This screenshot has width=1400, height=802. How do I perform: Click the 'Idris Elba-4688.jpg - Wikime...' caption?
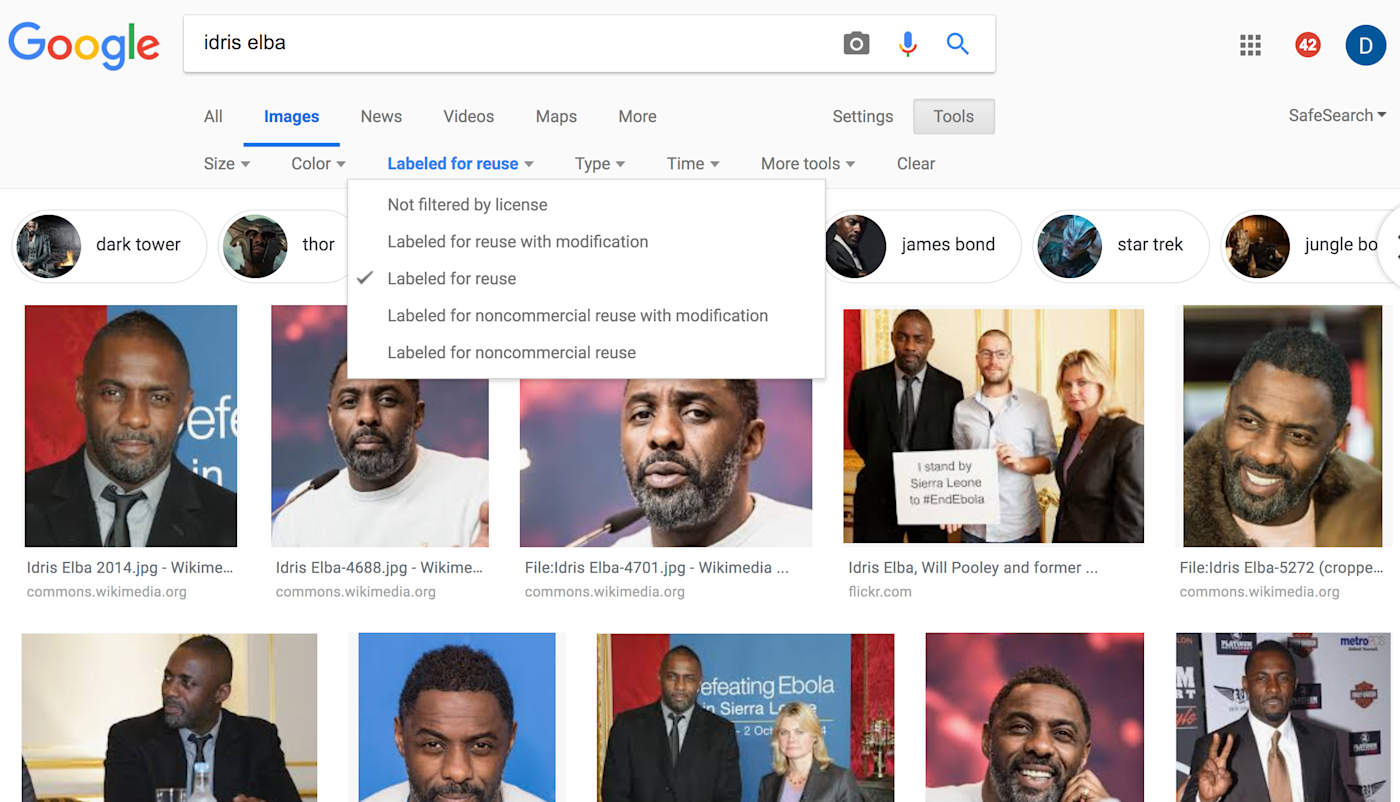tap(379, 568)
